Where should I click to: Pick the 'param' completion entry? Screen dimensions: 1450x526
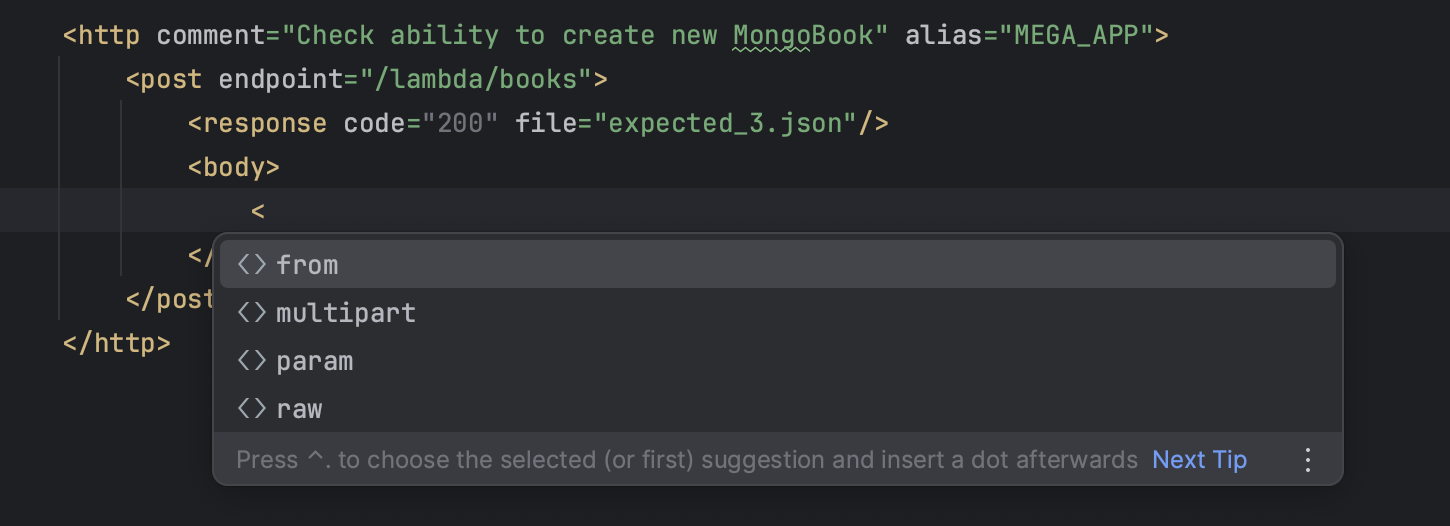(777, 360)
